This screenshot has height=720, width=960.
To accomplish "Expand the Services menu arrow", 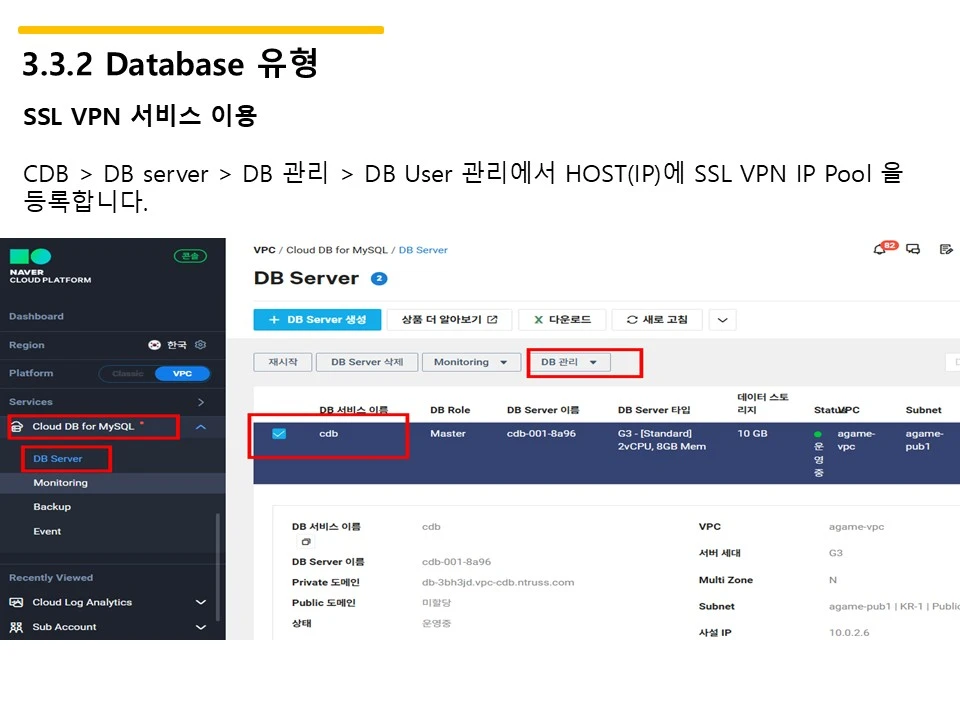I will pos(201,402).
